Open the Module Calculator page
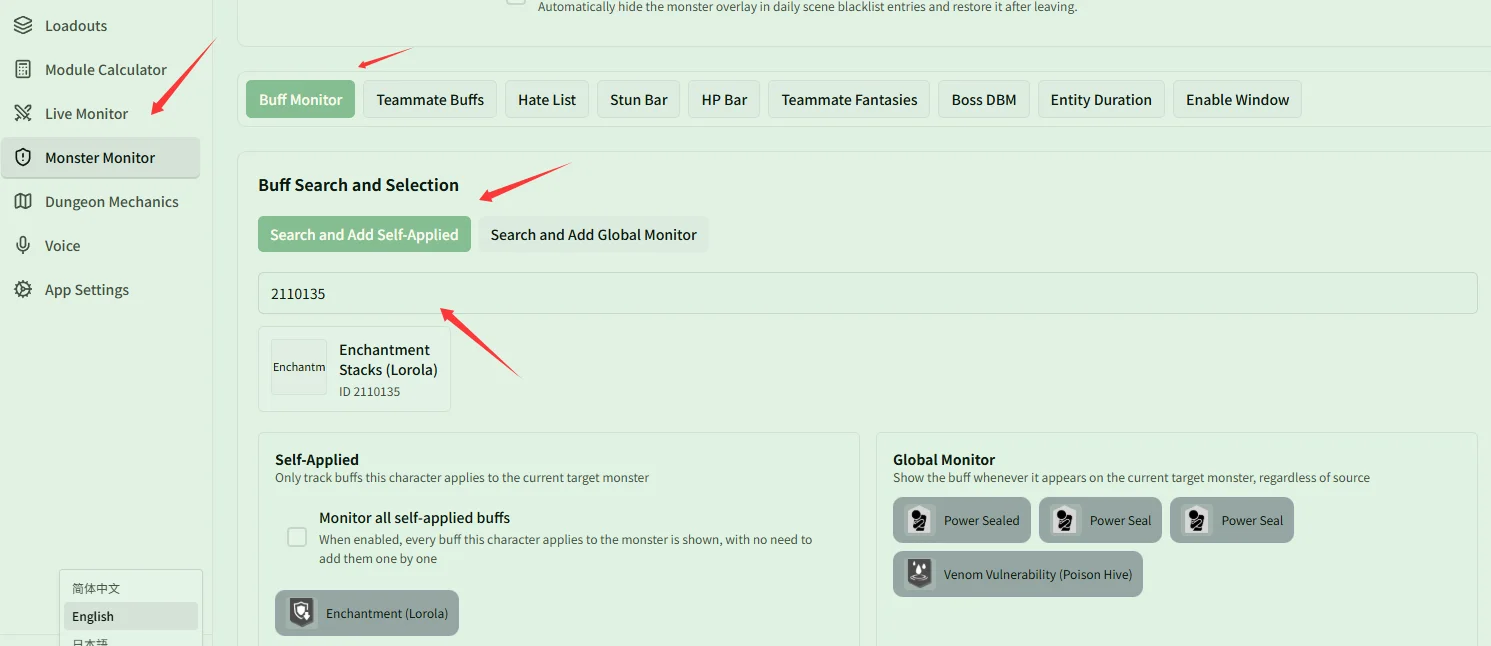Image resolution: width=1491 pixels, height=646 pixels. click(100, 69)
